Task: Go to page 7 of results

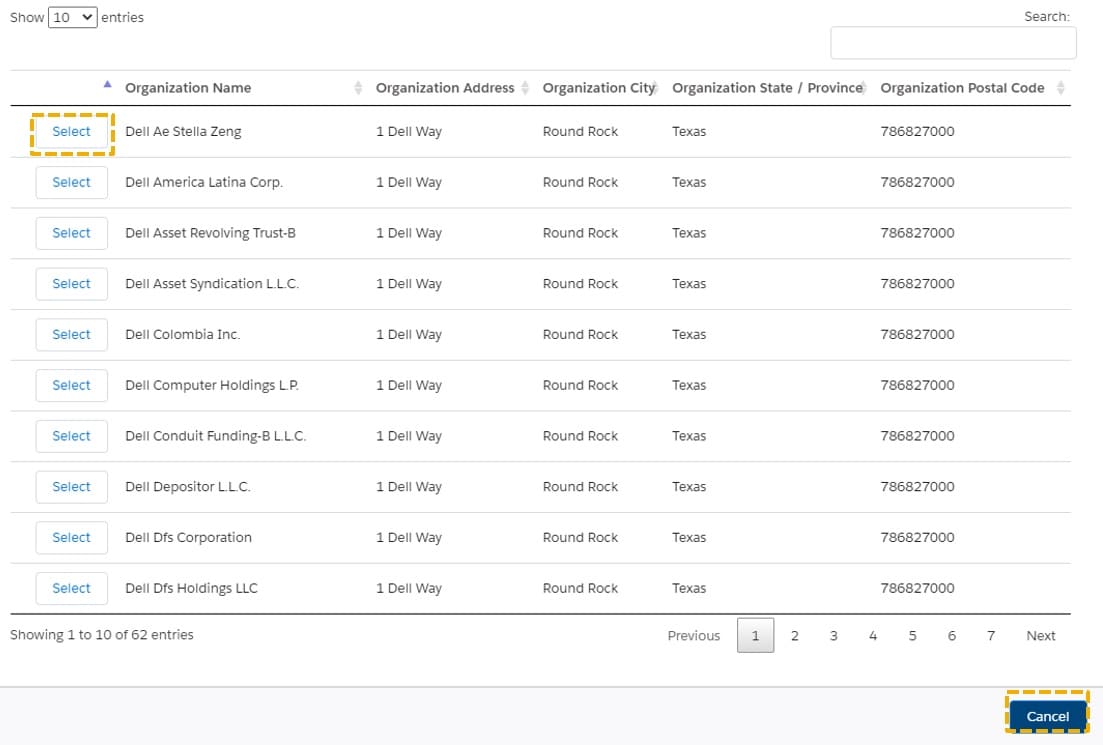Action: [x=991, y=635]
